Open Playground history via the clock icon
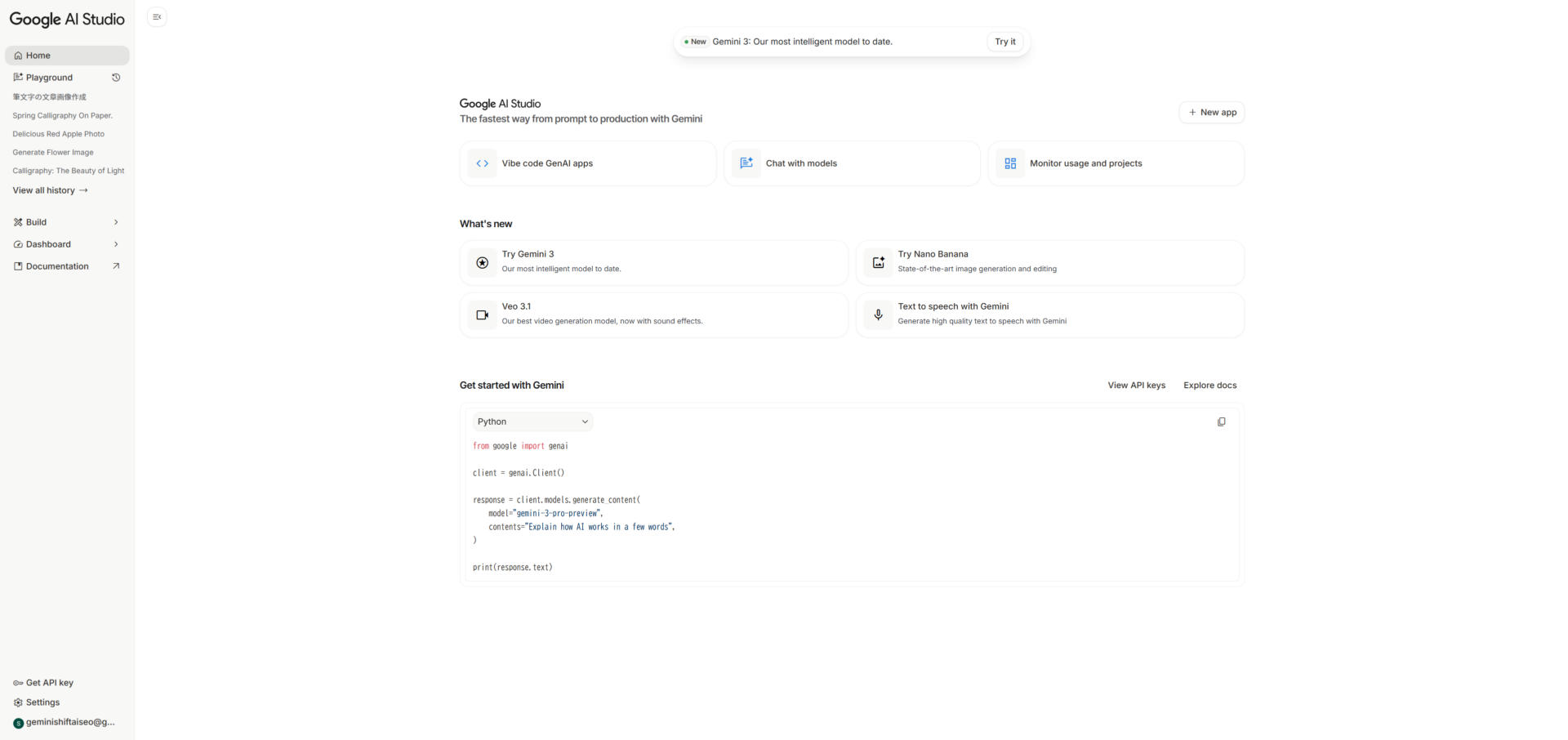This screenshot has width=1568, height=740. click(116, 77)
